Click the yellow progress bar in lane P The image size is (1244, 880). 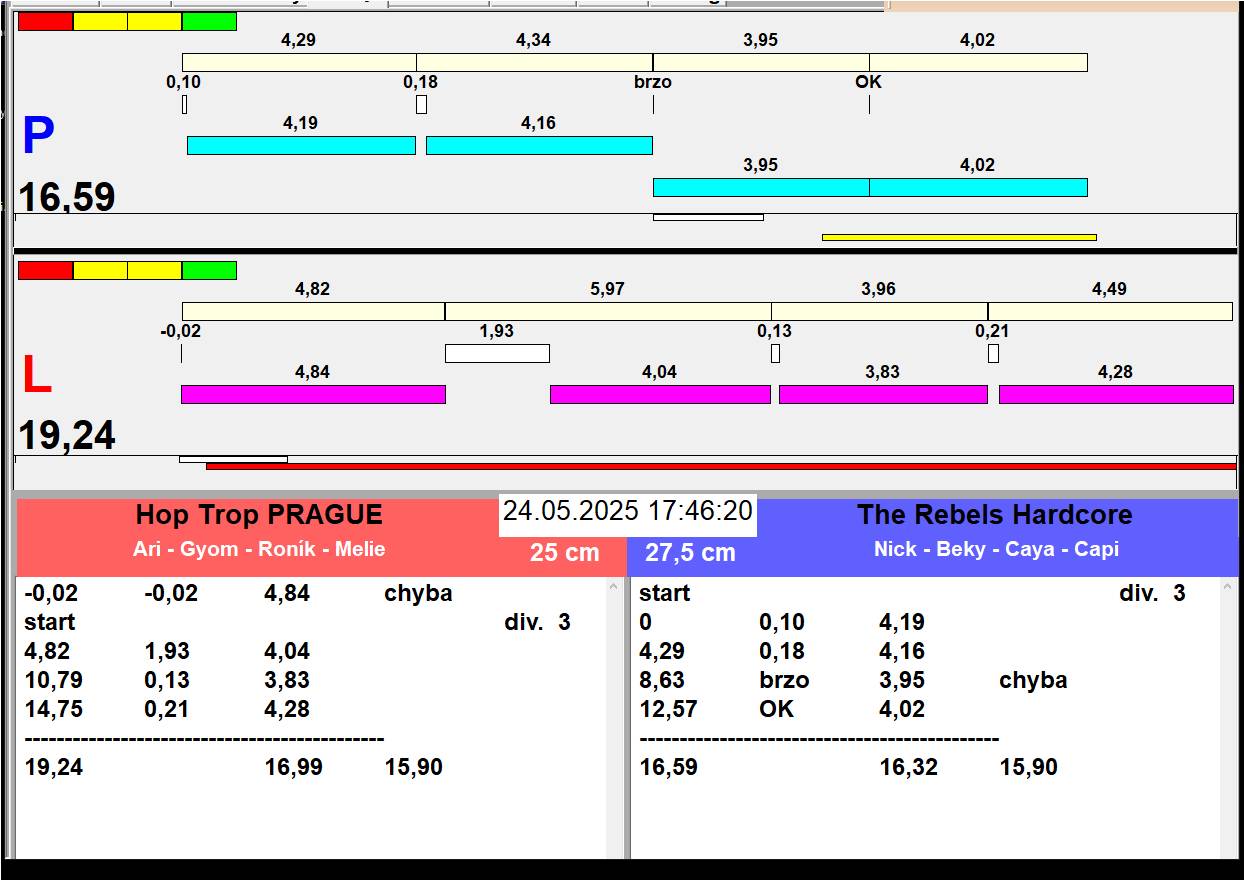pos(959,238)
